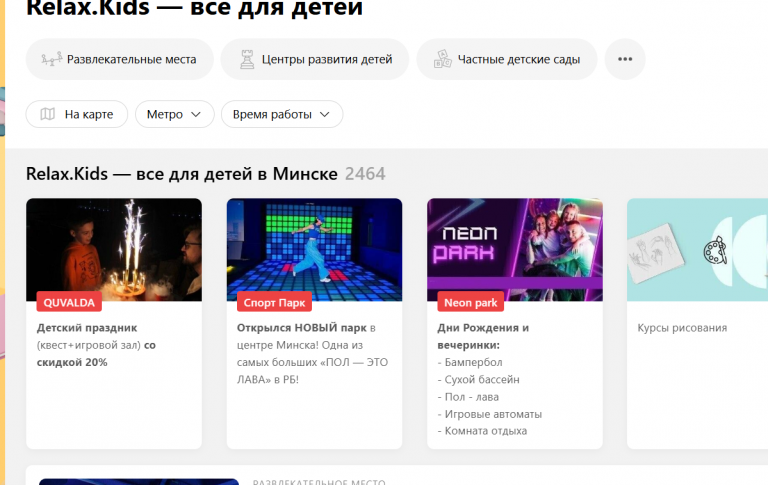The width and height of the screenshot is (768, 485).
Task: Select the Частные детские сады category
Action: tap(507, 59)
